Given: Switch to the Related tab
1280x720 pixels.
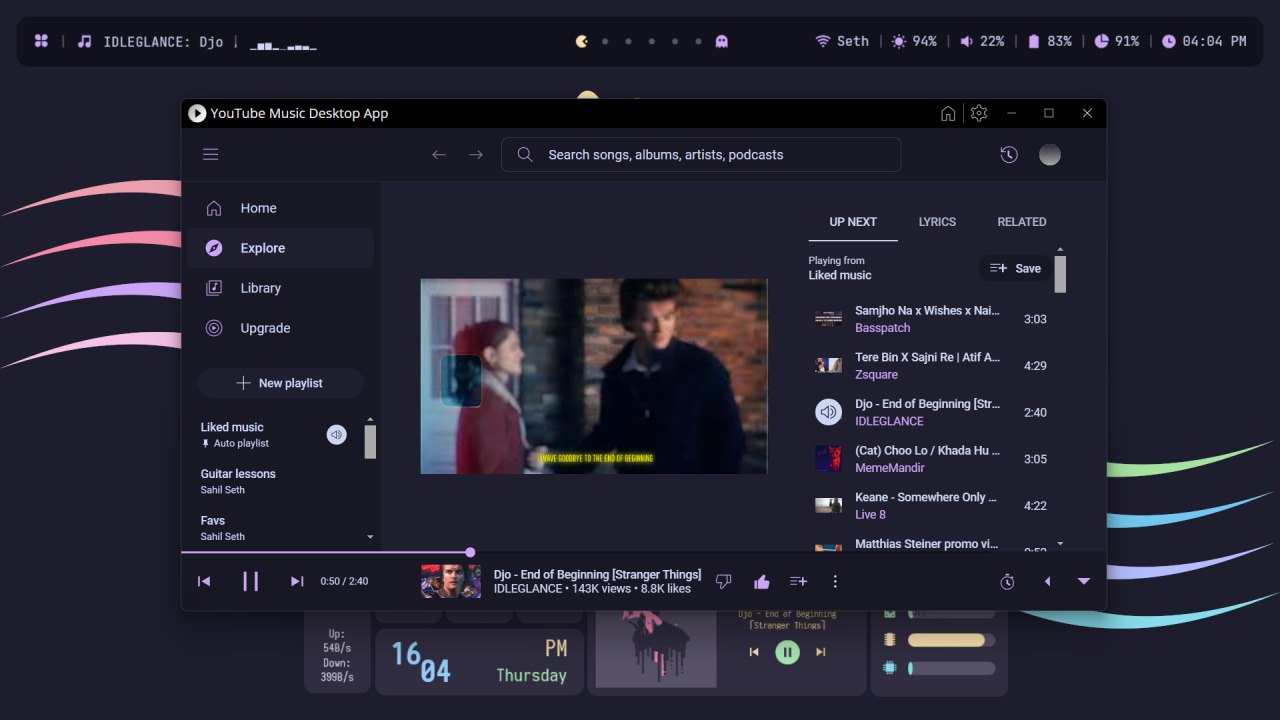Looking at the screenshot, I should coord(1022,222).
